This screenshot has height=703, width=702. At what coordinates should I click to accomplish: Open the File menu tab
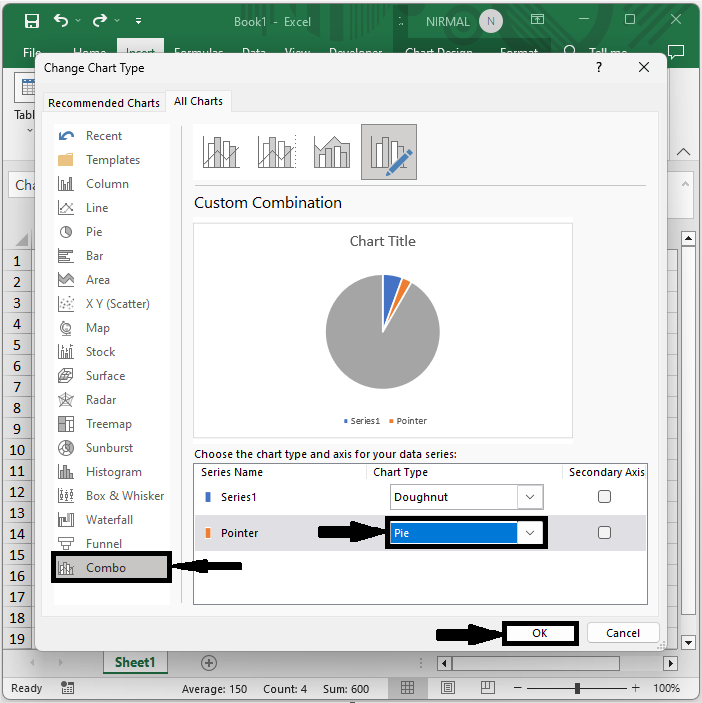point(32,52)
